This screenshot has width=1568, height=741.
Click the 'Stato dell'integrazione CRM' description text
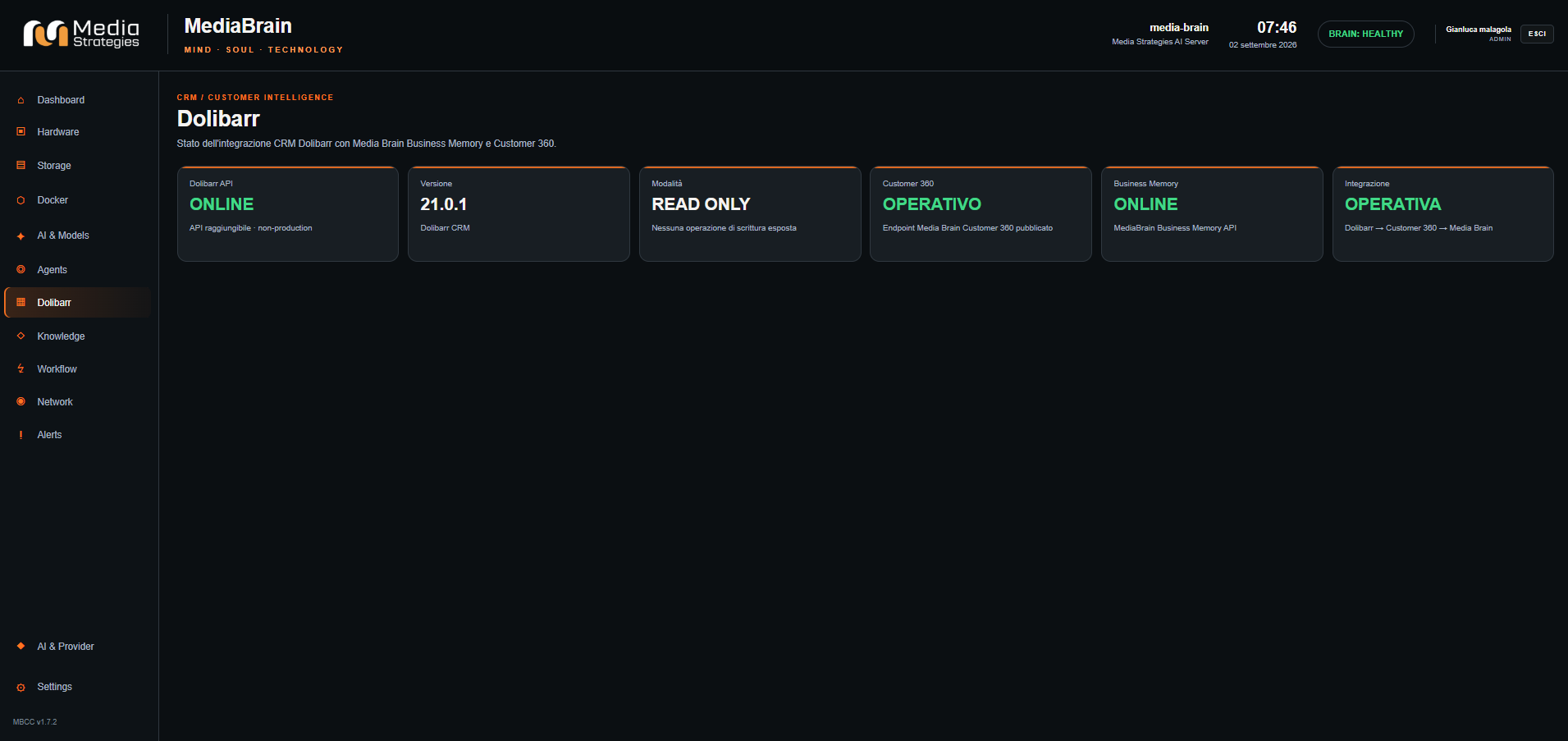[x=366, y=144]
